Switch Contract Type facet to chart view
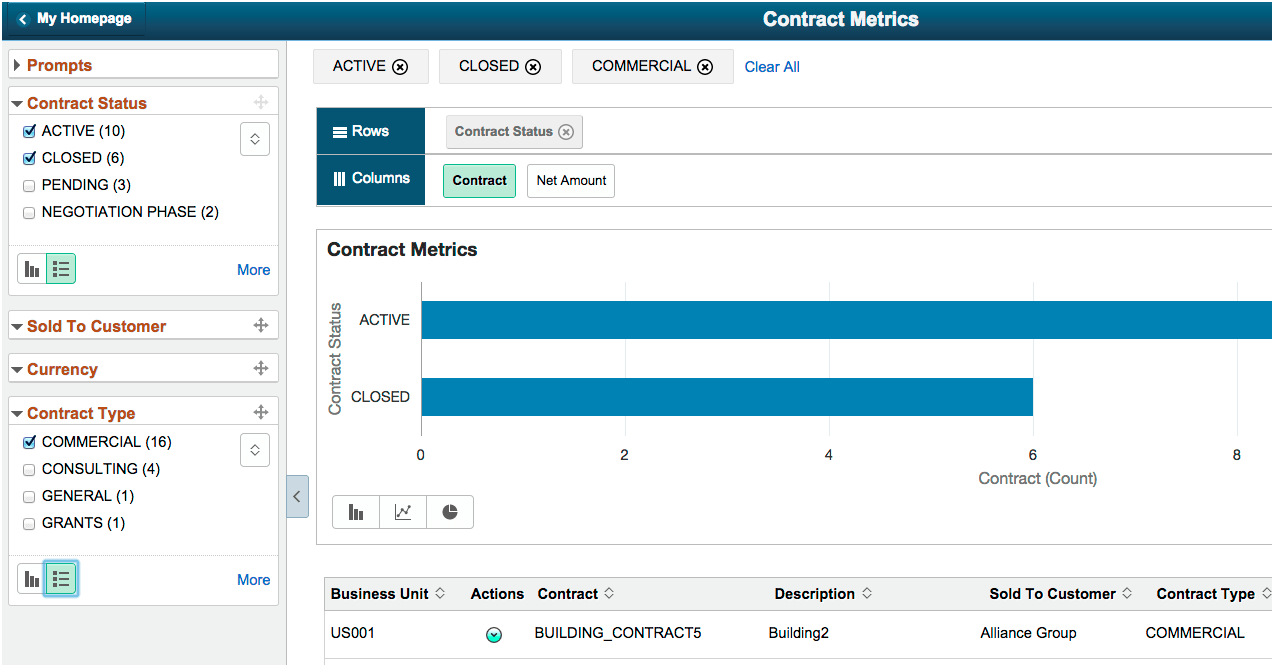This screenshot has height=667, width=1274. coord(30,578)
